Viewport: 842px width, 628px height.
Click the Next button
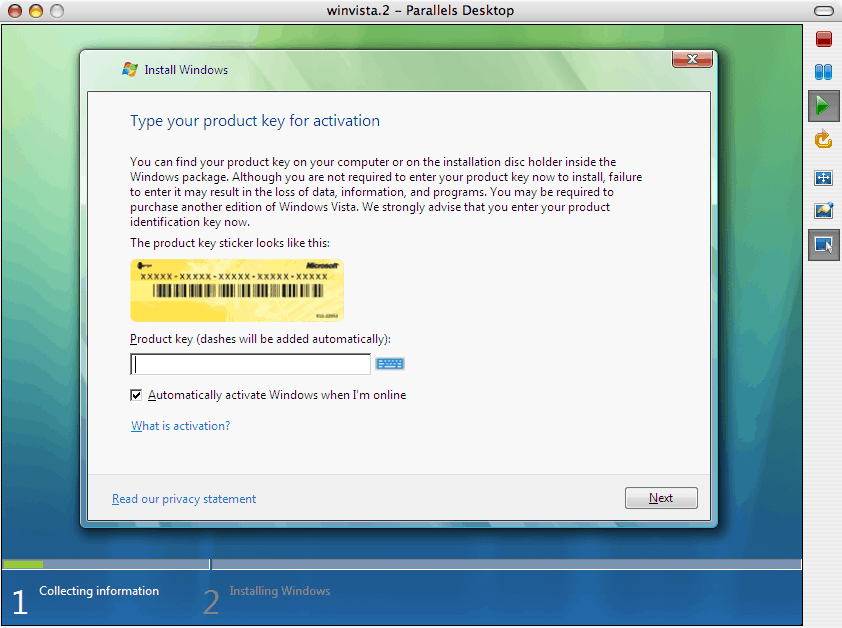pos(661,498)
